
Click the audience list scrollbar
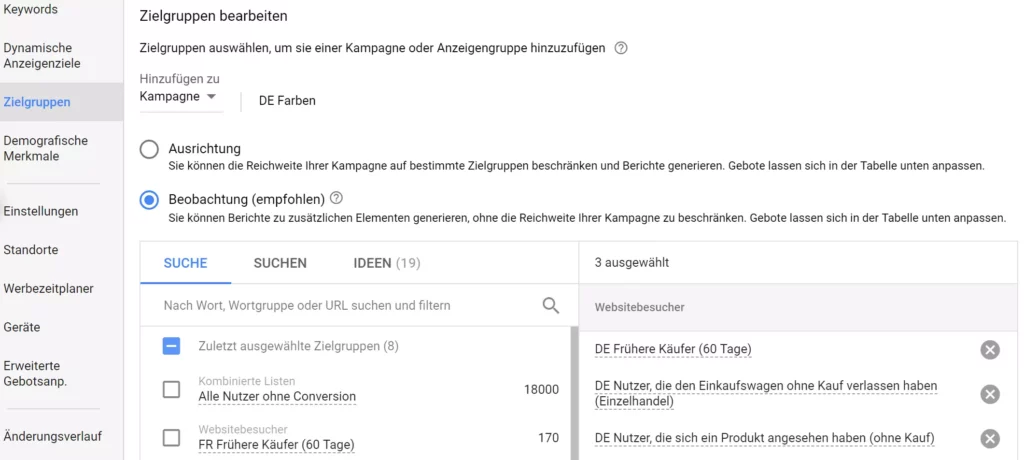573,392
